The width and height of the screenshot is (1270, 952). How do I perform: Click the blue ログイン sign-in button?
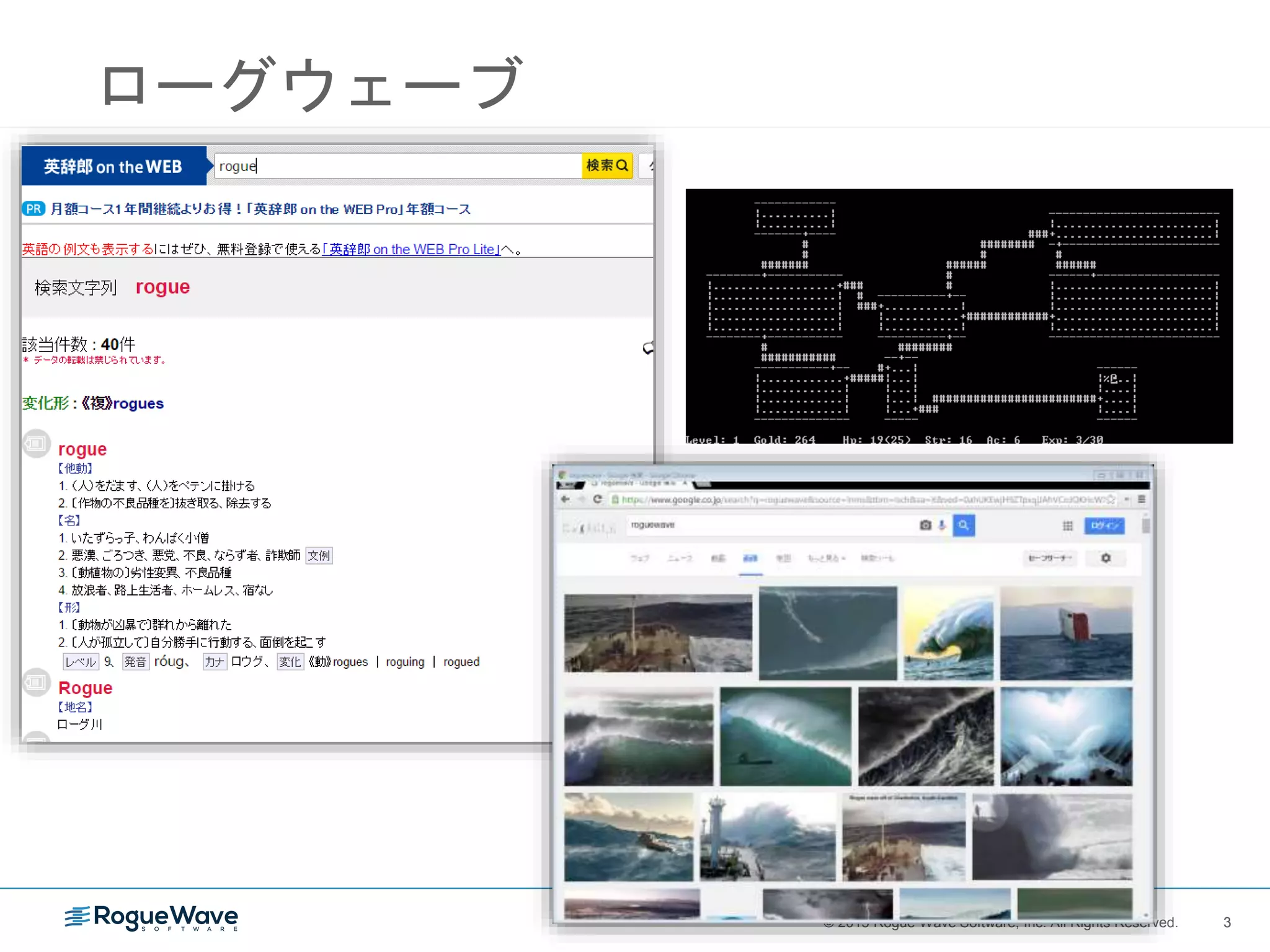1104,526
